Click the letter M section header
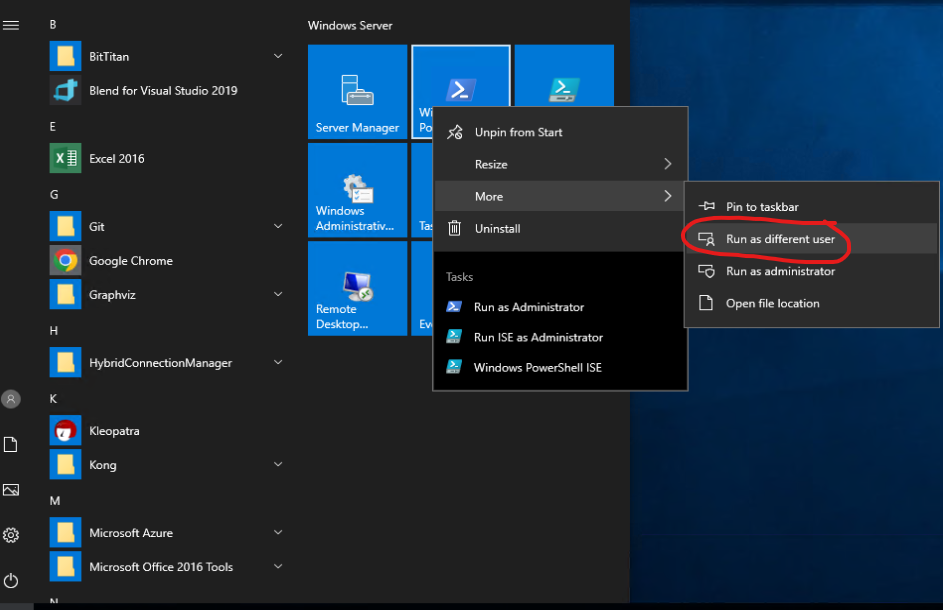Screen dimensions: 943x610 [x=55, y=501]
